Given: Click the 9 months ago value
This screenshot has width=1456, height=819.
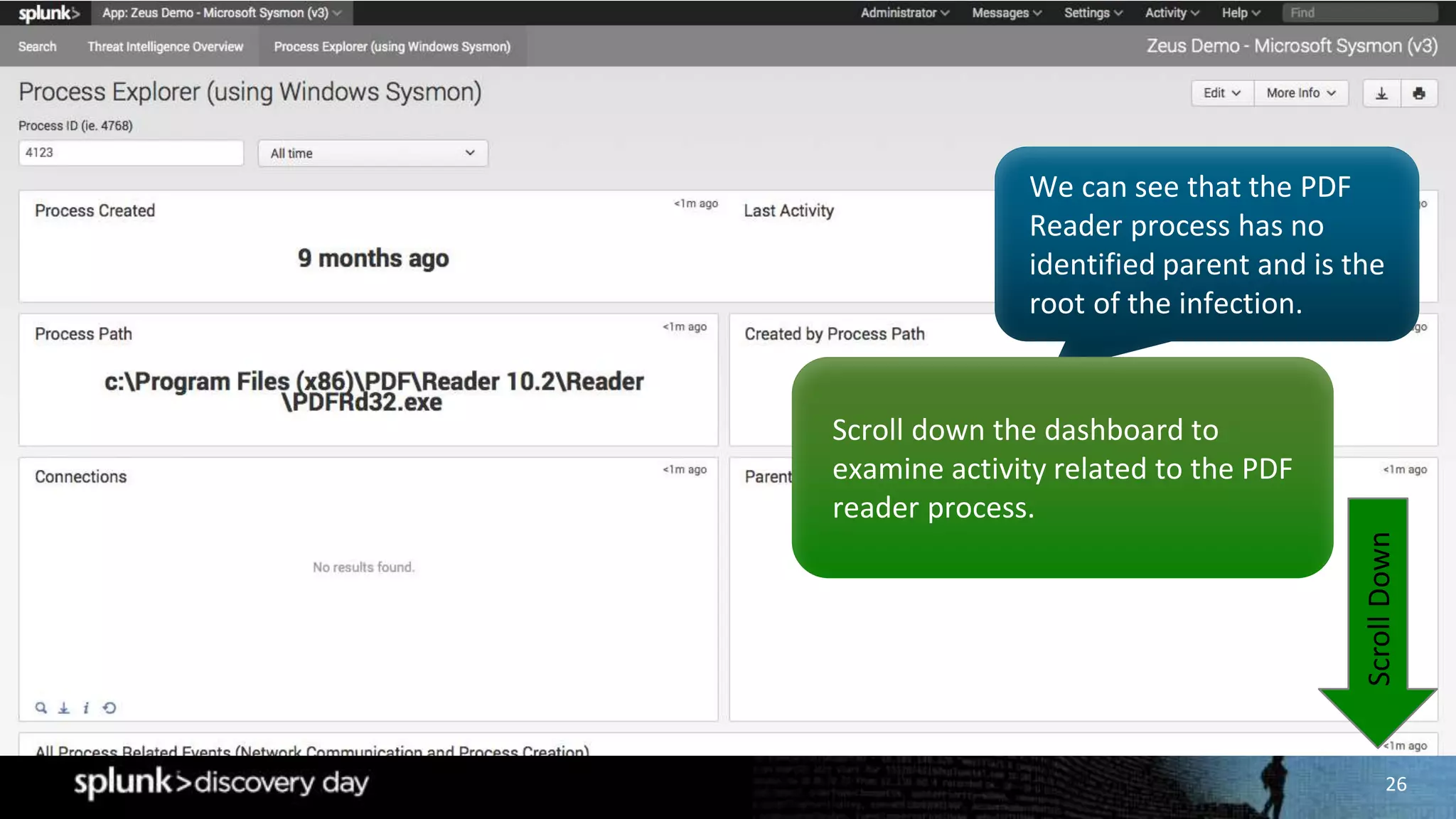Looking at the screenshot, I should pyautogui.click(x=373, y=258).
